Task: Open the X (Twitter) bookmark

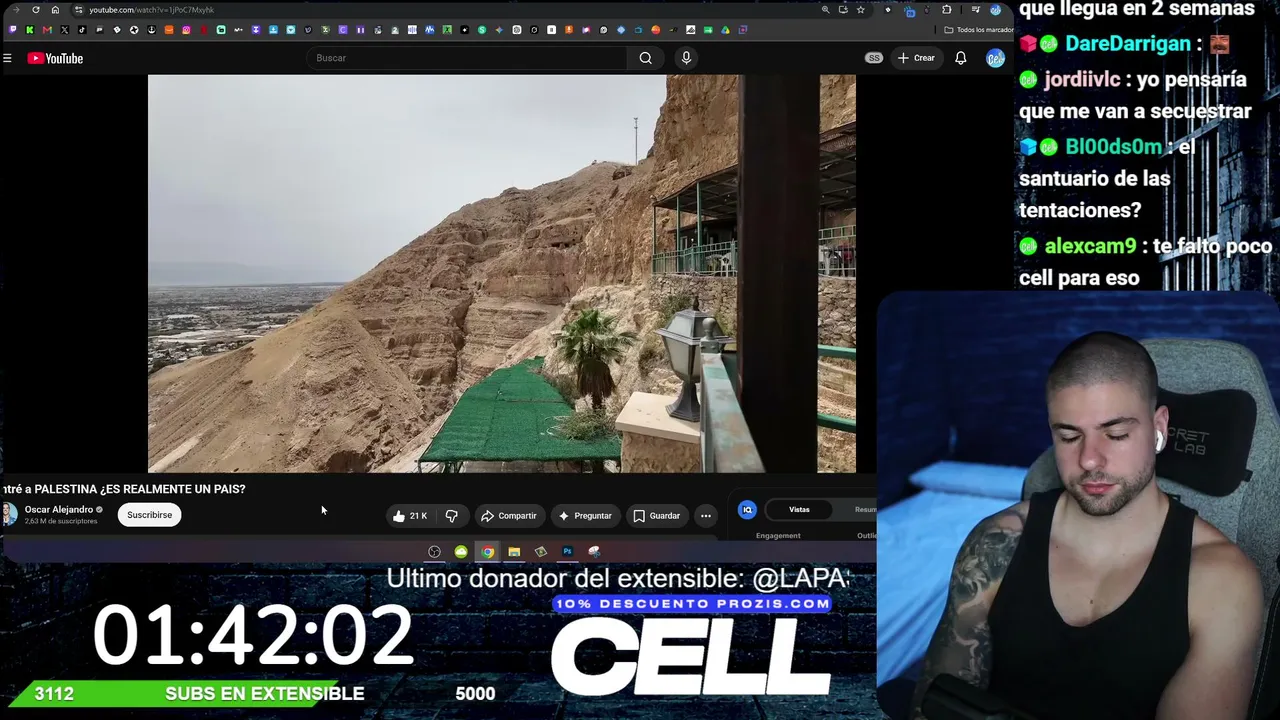Action: click(65, 30)
